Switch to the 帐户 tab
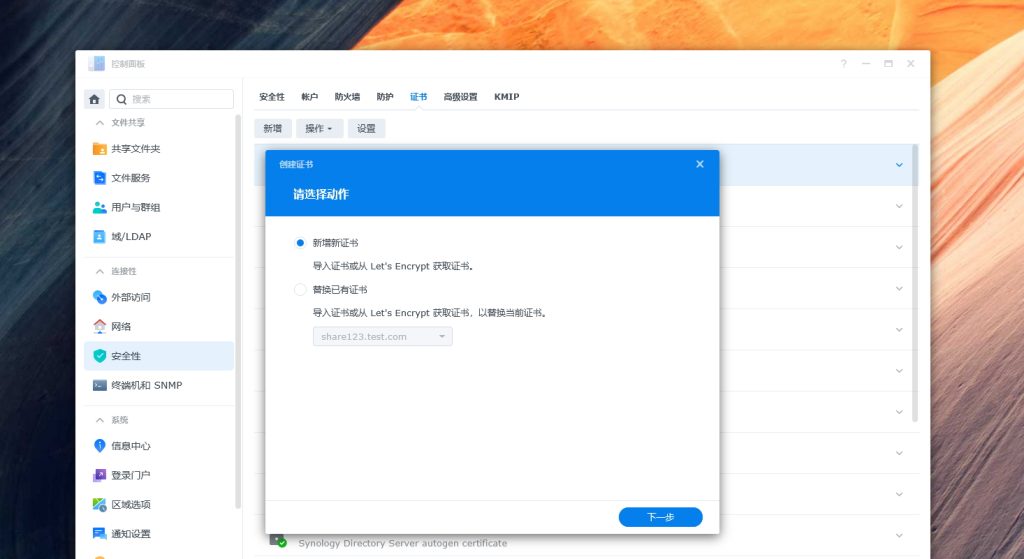 pyautogui.click(x=310, y=97)
